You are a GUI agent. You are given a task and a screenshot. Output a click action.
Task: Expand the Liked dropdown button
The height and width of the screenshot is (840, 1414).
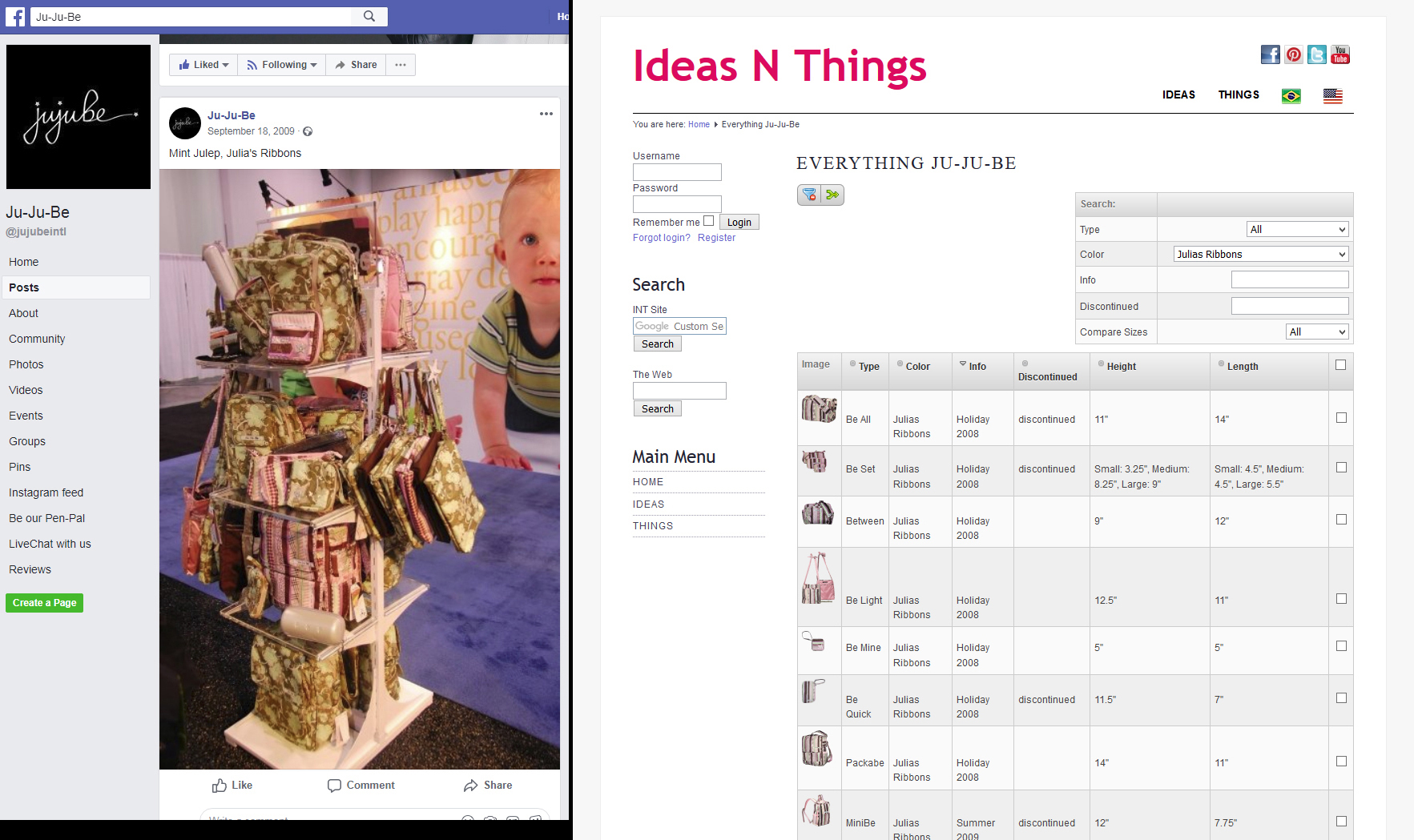[203, 65]
